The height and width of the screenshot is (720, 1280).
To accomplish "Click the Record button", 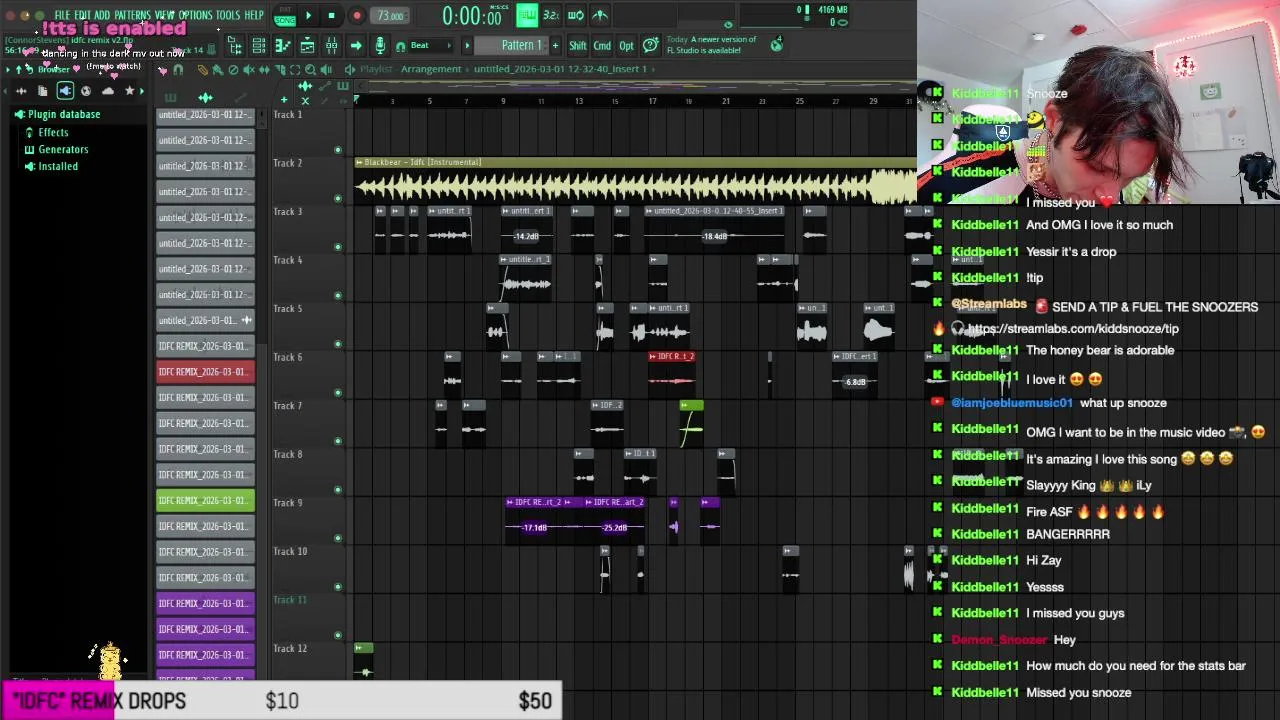I will [357, 15].
